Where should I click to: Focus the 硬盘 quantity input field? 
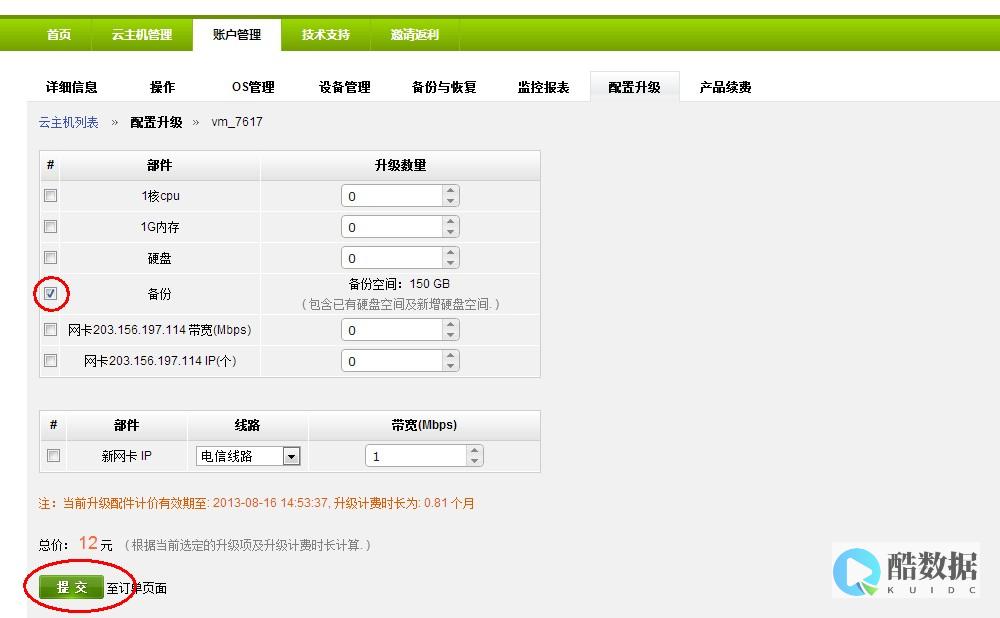click(x=392, y=258)
